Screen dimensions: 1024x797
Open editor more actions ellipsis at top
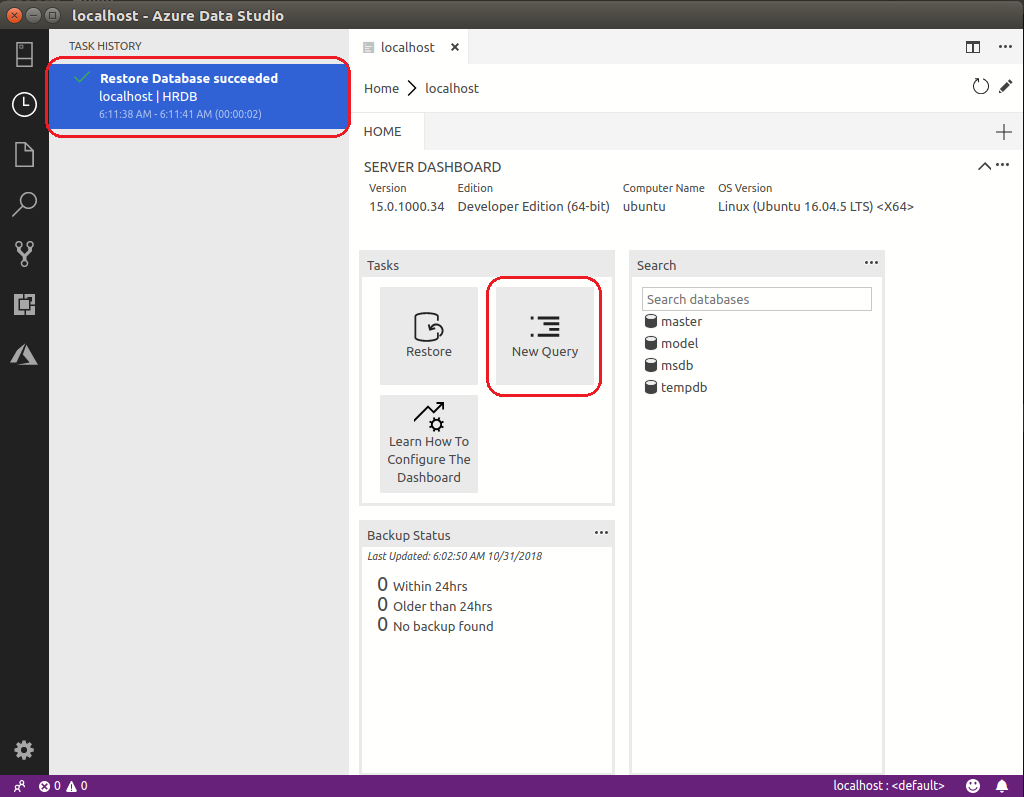[1005, 46]
